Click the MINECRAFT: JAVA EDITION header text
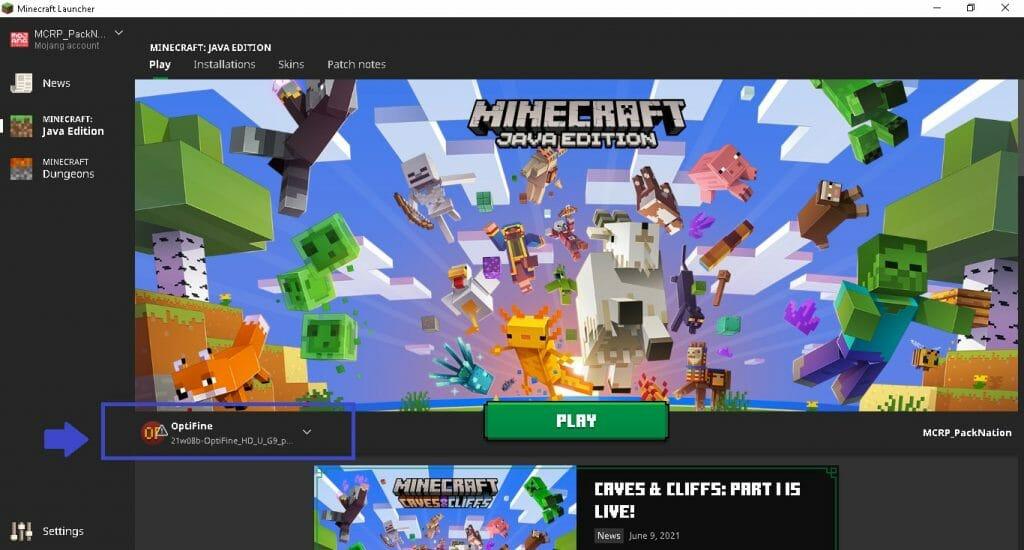 point(210,48)
